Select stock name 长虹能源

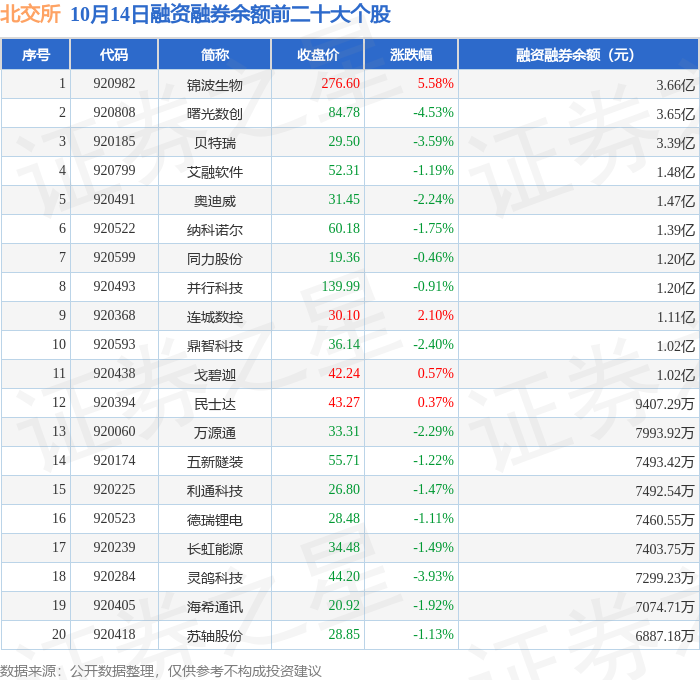tap(215, 549)
